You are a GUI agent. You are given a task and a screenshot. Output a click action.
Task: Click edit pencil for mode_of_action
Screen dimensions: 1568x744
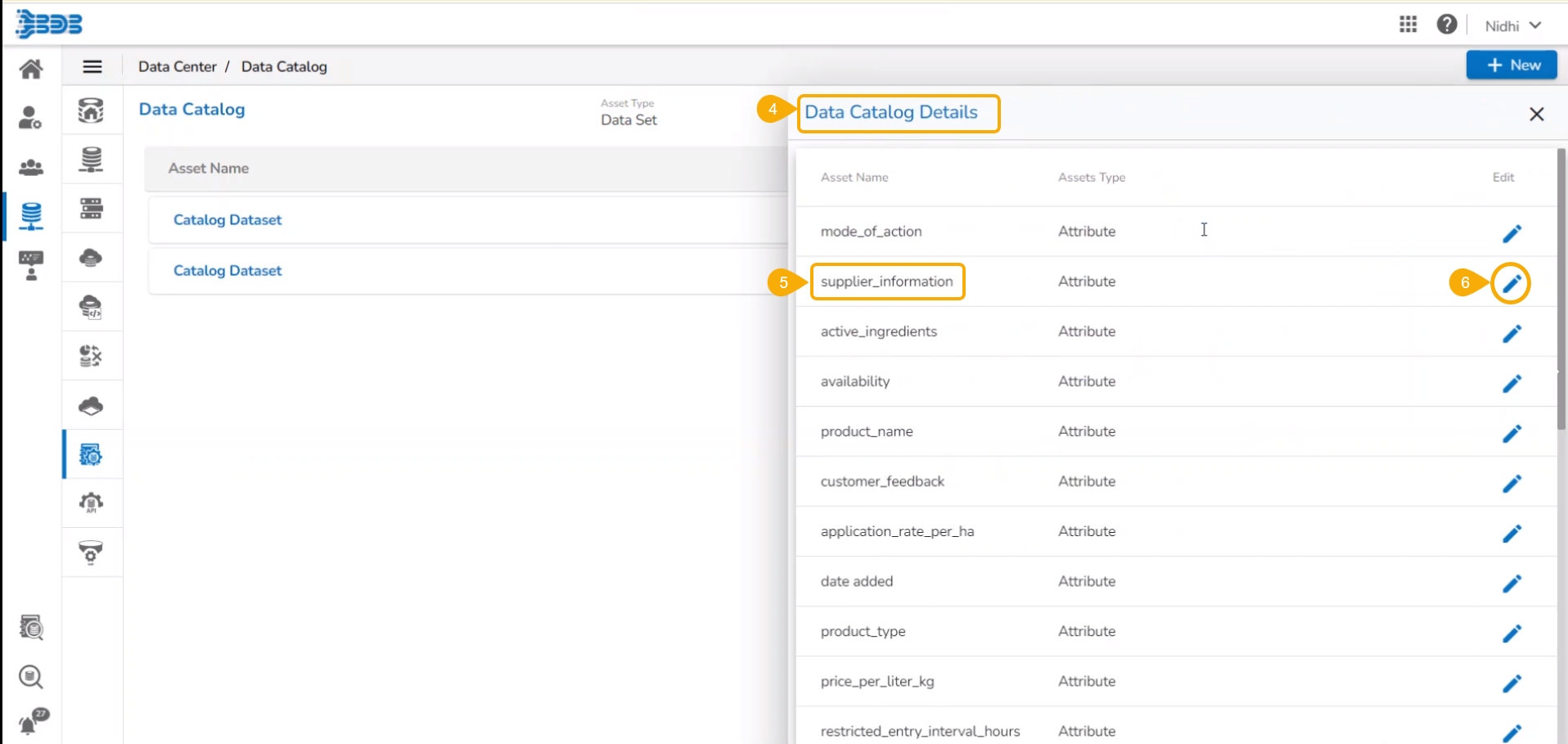1511,233
